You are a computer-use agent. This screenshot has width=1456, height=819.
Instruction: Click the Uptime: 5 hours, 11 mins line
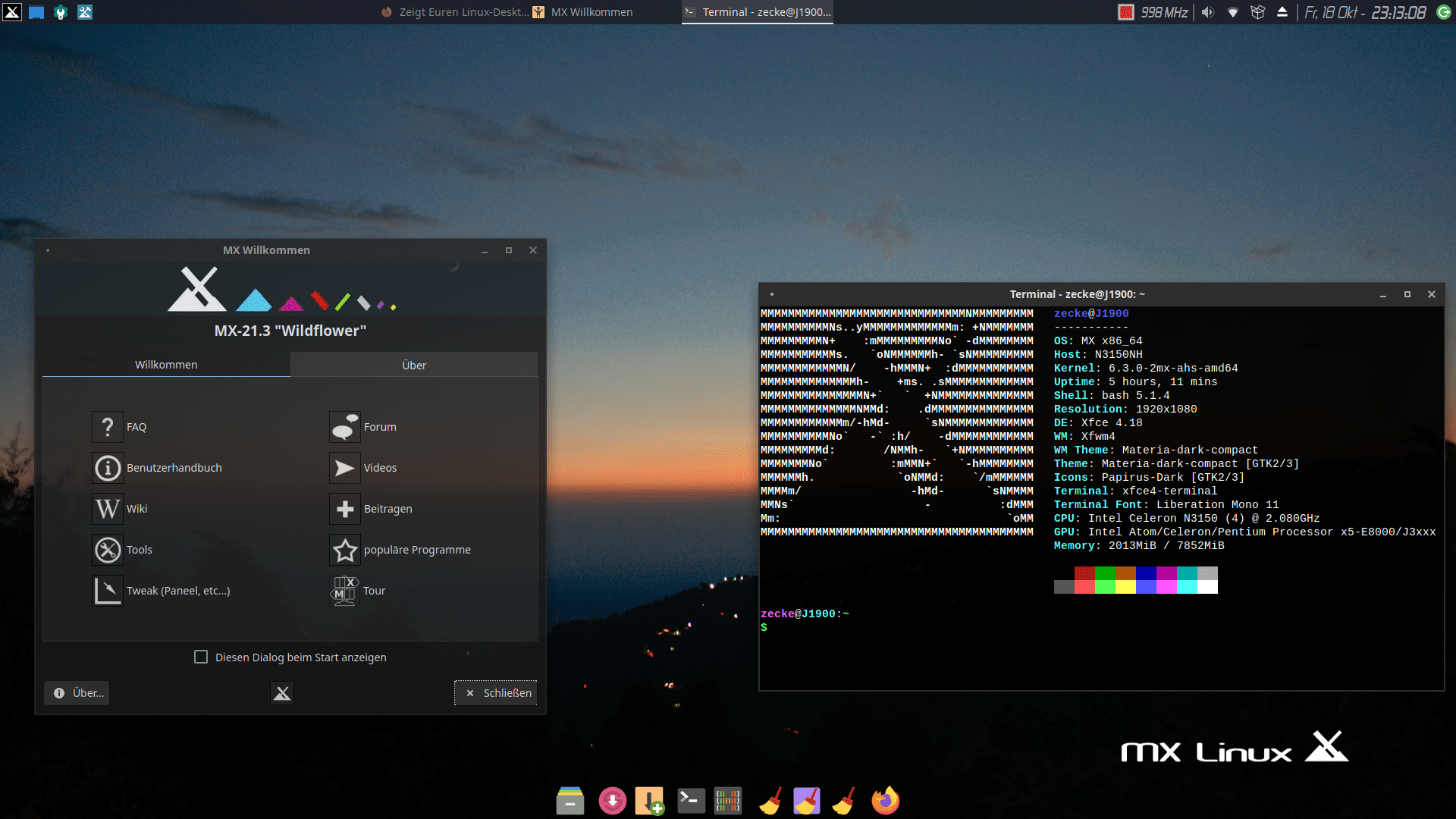[x=1135, y=382]
